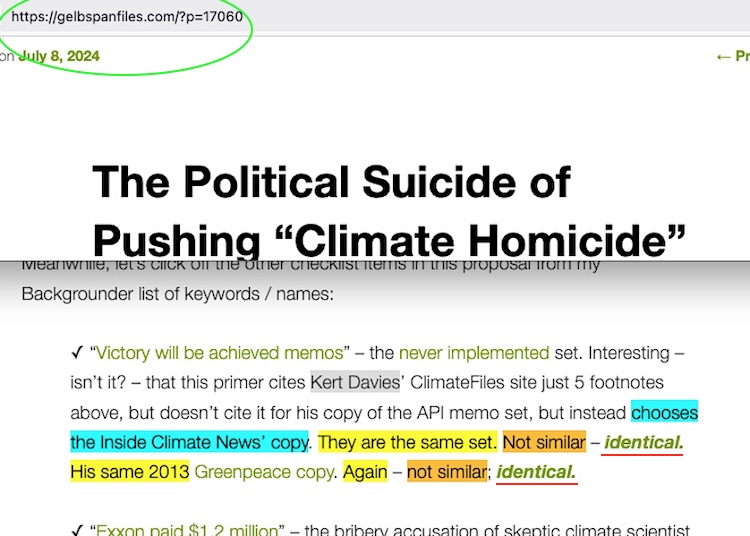
Task: Click the first checkmark bullet before Victory memos
Action: tap(77, 353)
